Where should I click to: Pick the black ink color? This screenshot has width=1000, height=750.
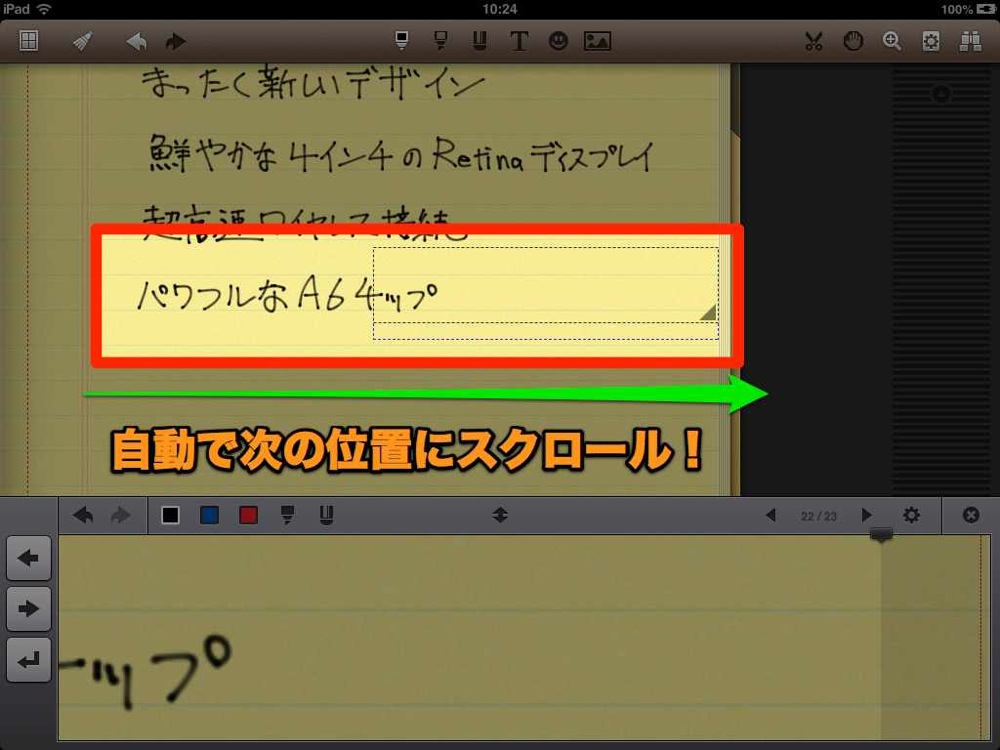pos(170,515)
